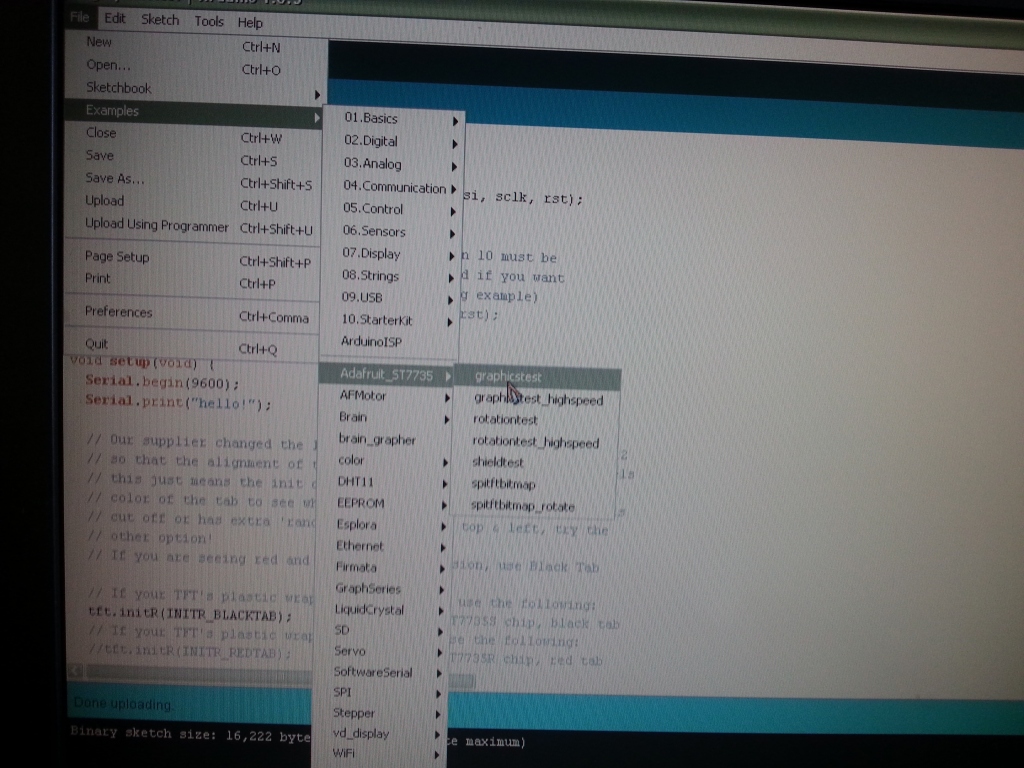Expand the GraphSeries library examples

click(x=379, y=589)
